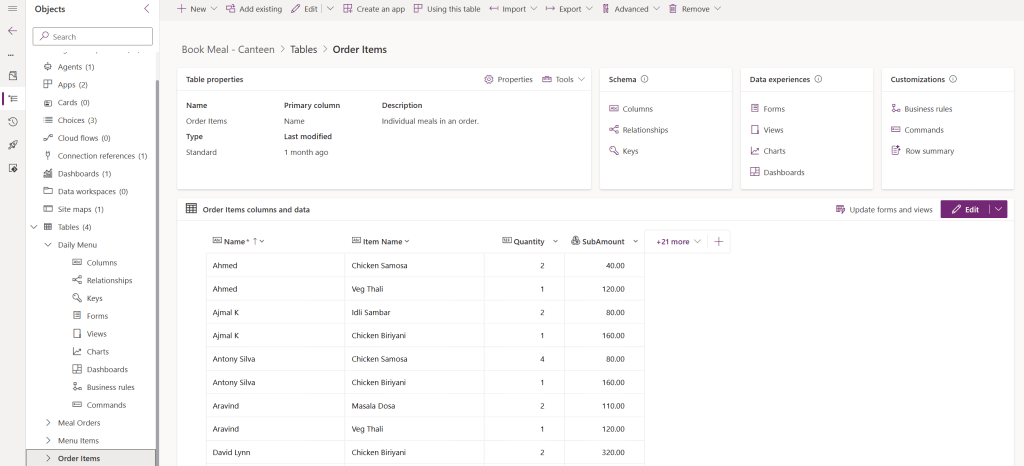Click the add column plus icon
The height and width of the screenshot is (466, 1024).
click(718, 241)
